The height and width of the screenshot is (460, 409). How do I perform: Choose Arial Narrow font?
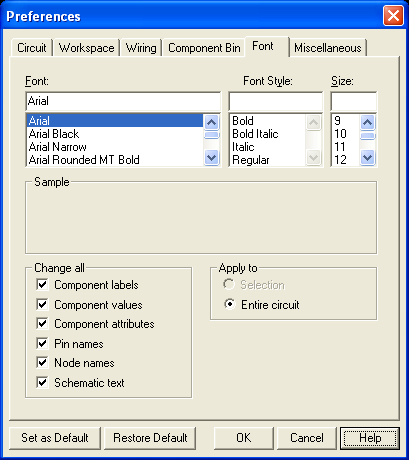click(x=115, y=147)
